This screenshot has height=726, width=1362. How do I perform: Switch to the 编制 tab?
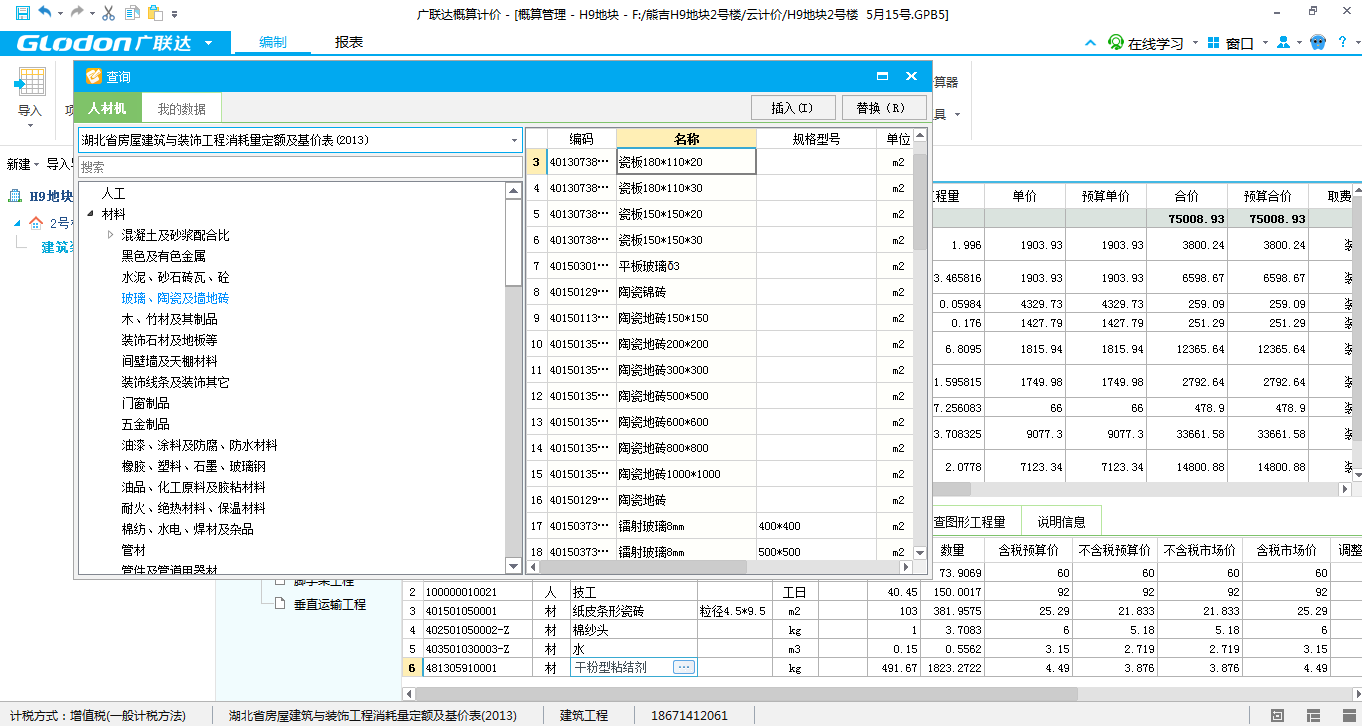[x=272, y=43]
